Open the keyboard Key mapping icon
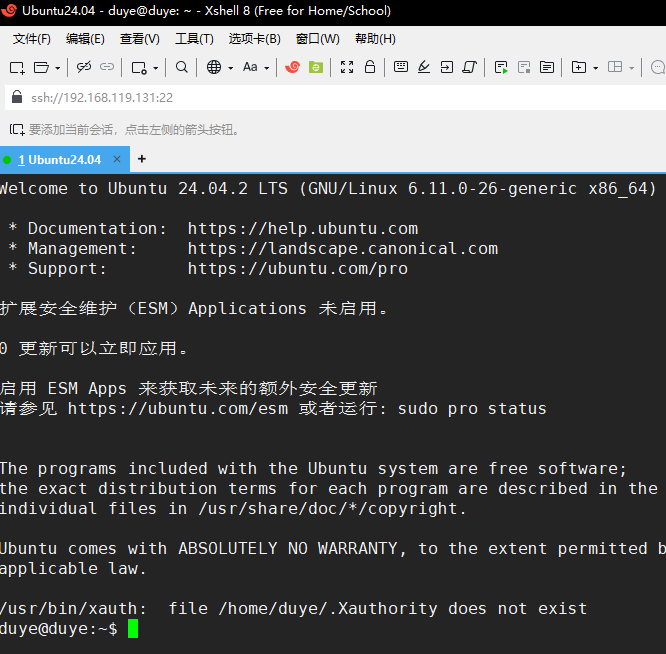This screenshot has height=654, width=666. 401,67
